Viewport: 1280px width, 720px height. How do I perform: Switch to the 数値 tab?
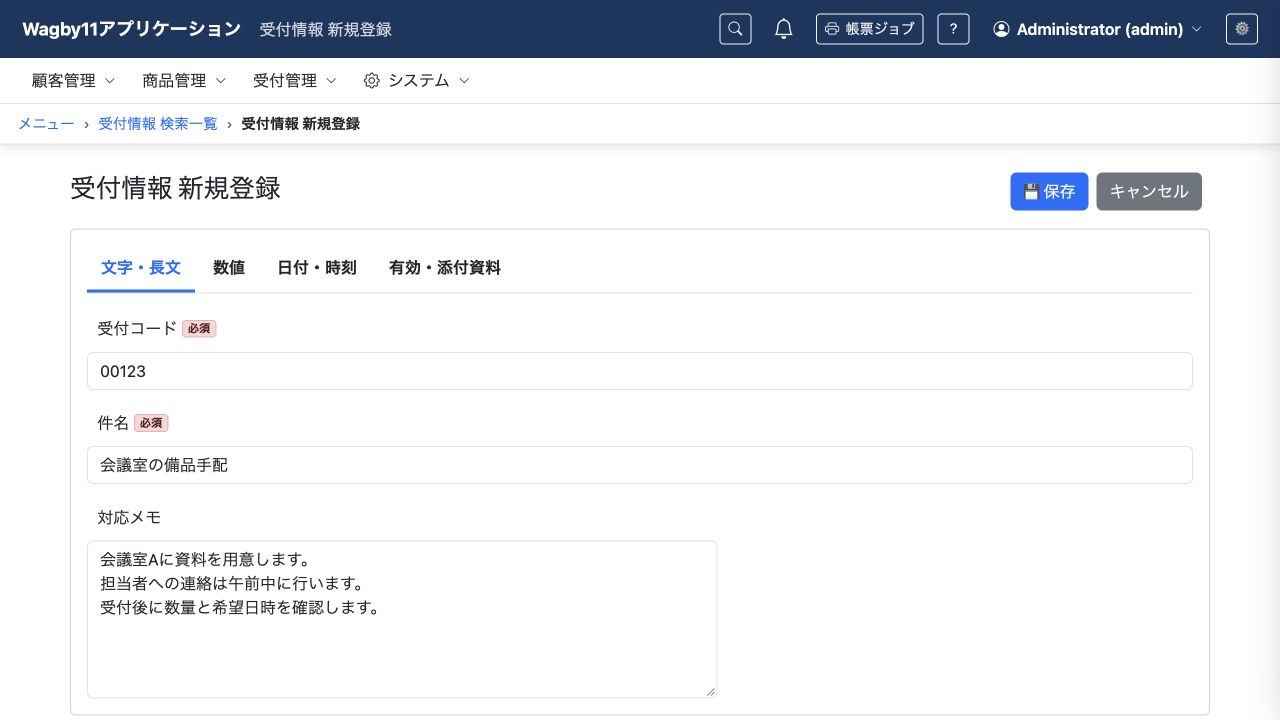point(229,268)
